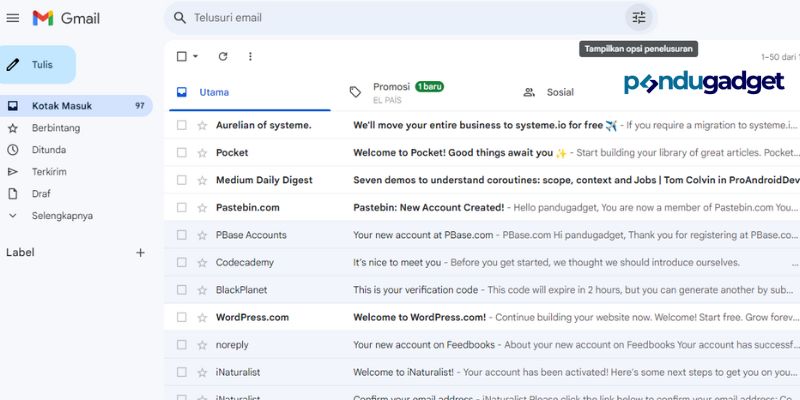Open the main menu hamburger icon
Image resolution: width=800 pixels, height=400 pixels.
click(13, 18)
